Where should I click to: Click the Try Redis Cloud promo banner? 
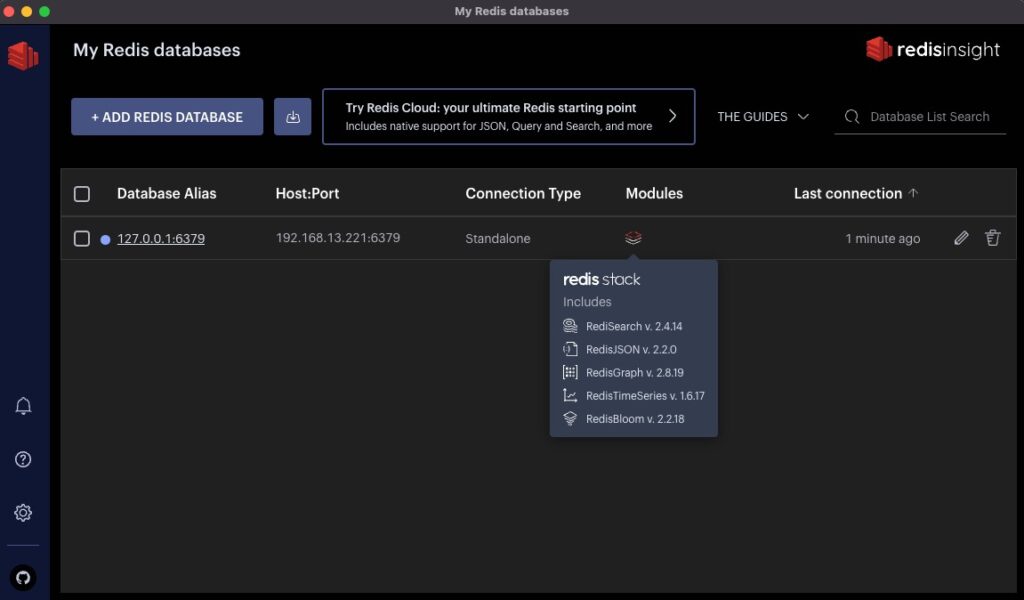click(x=509, y=116)
